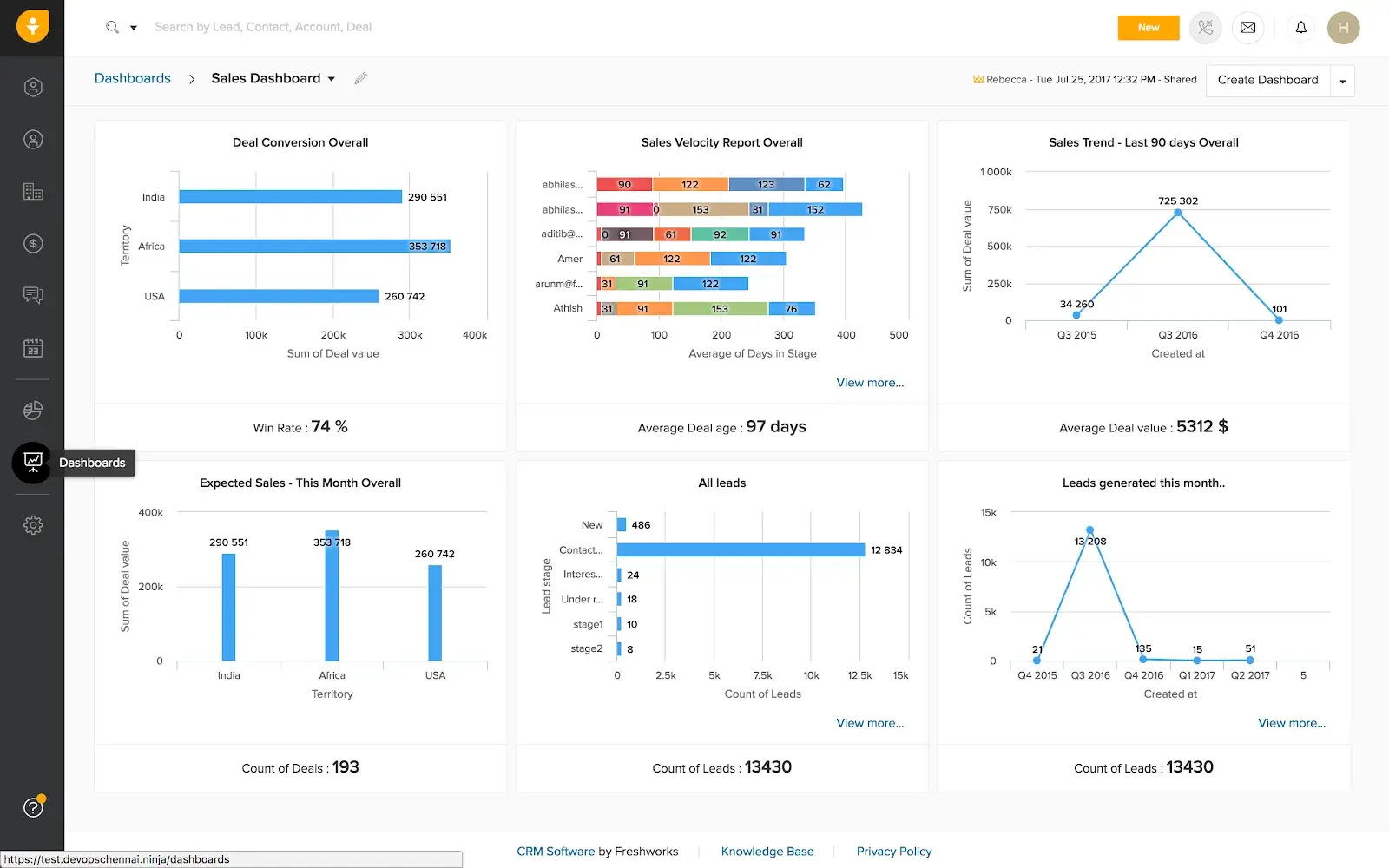Expand the Sales Dashboard title dropdown
The width and height of the screenshot is (1389, 868).
tap(332, 78)
